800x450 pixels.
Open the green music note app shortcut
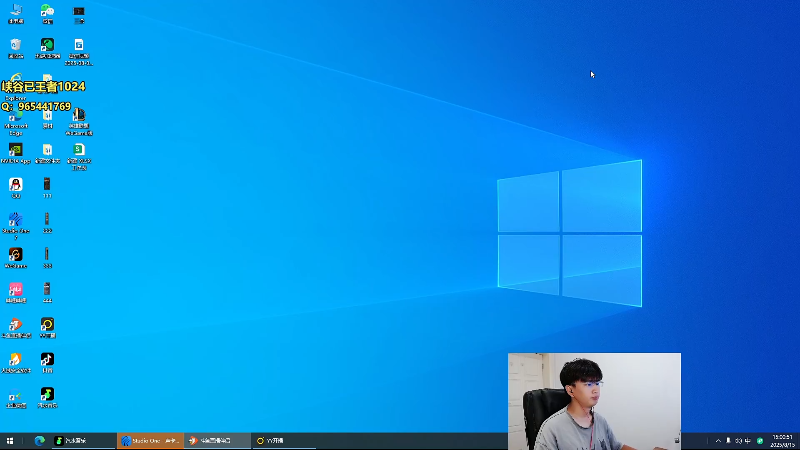[47, 397]
